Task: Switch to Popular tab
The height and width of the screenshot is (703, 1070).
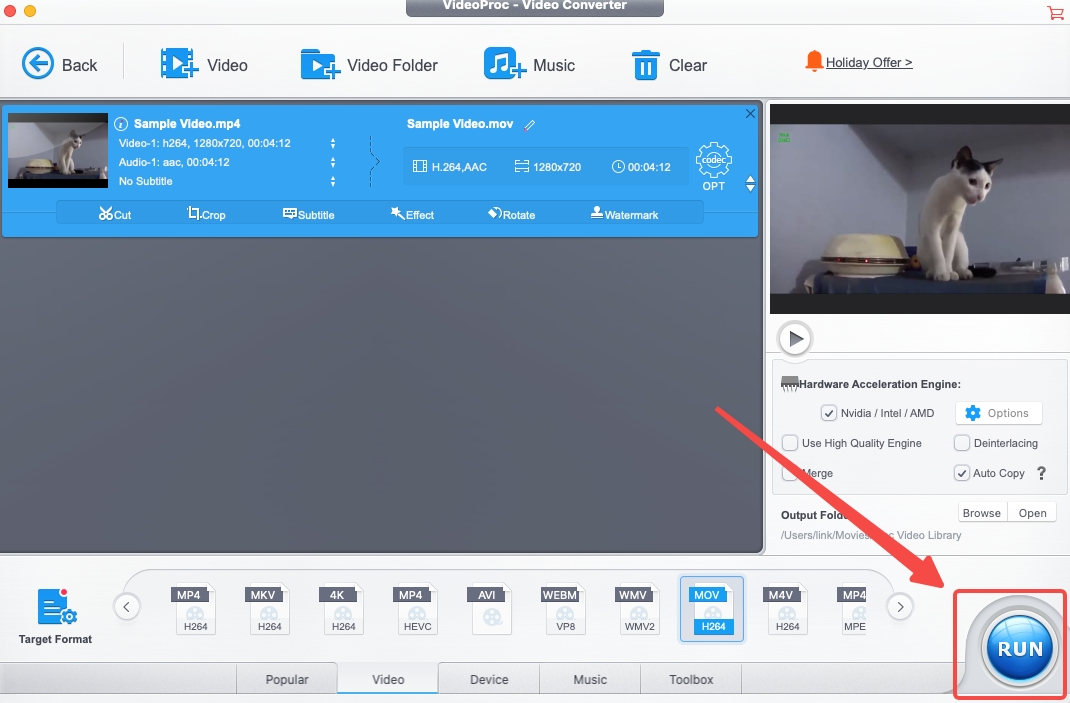Action: click(x=287, y=679)
